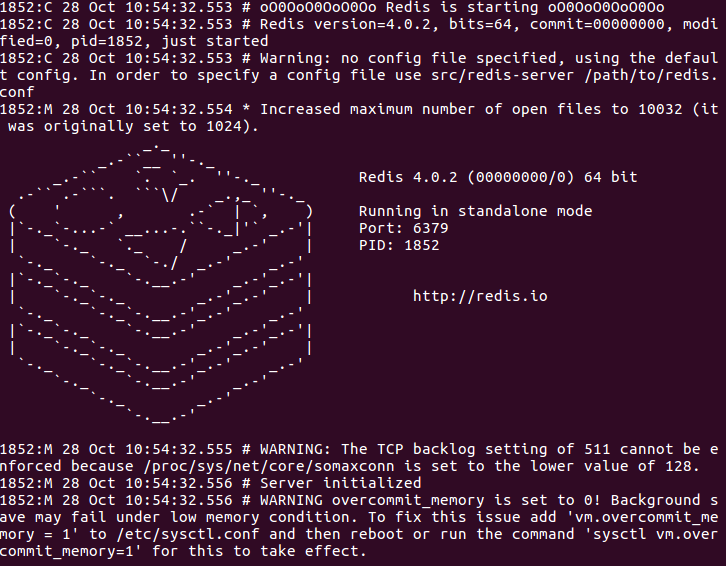Click the 'fied=0, pid=1852, just started' line
This screenshot has height=566, width=726.
coord(134,41)
